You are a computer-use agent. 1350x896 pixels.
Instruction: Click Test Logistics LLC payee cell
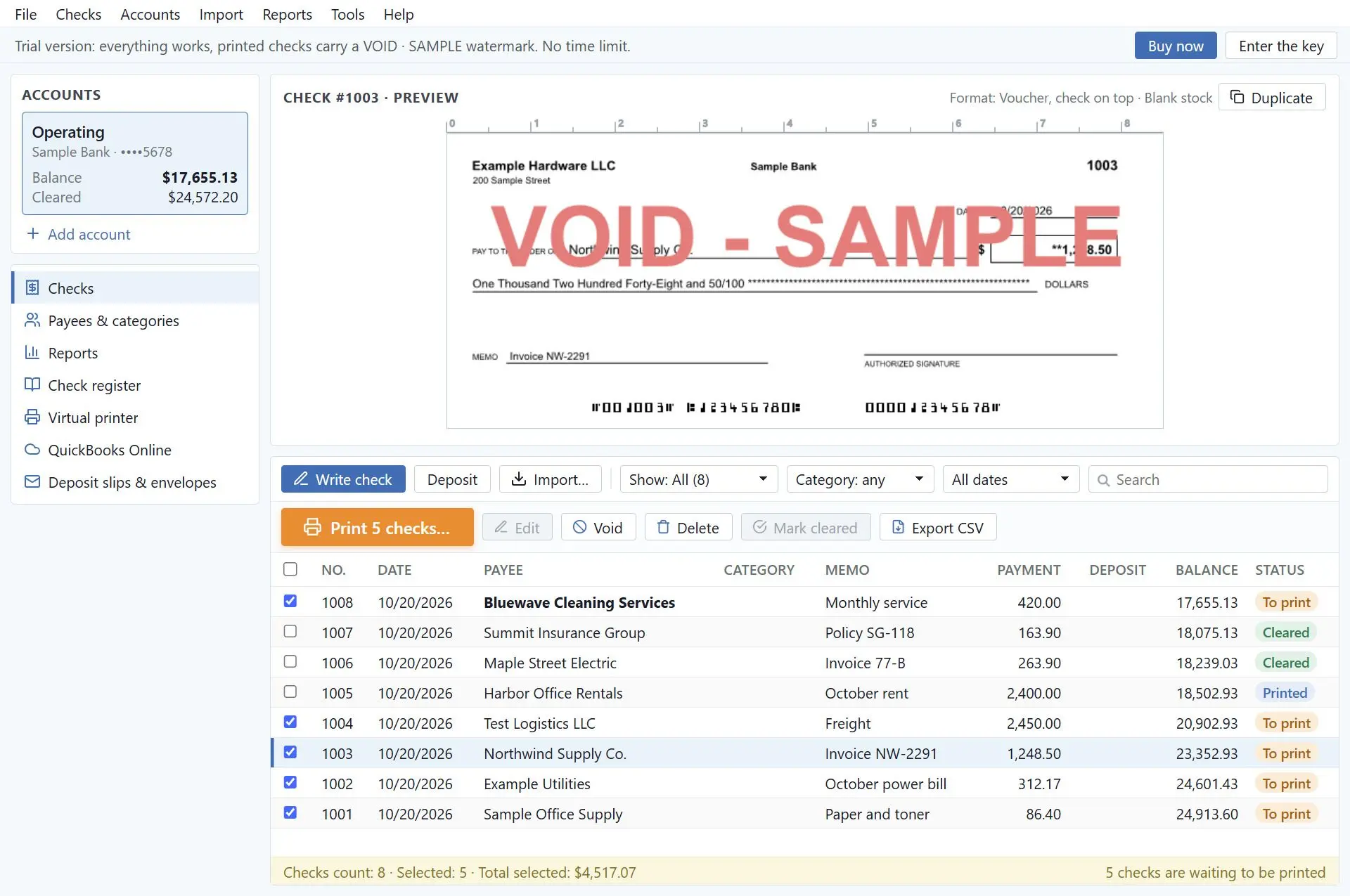click(x=539, y=723)
